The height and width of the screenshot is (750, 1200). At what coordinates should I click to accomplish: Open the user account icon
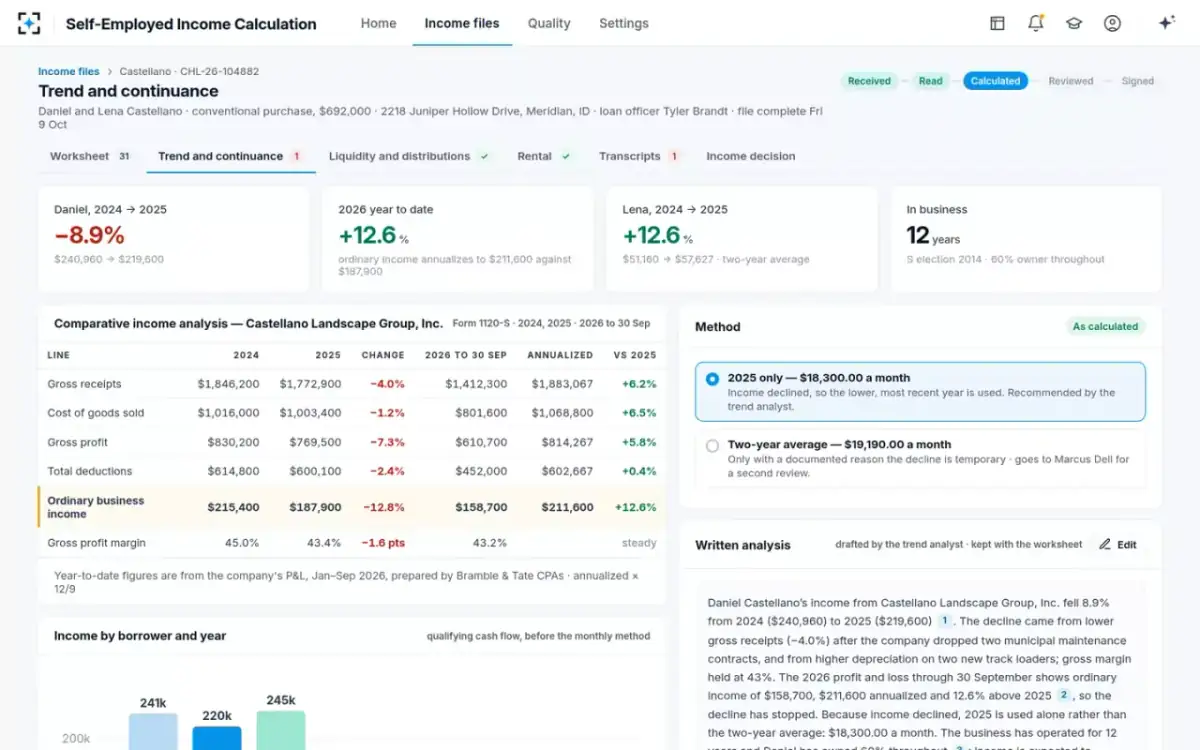[1112, 23]
